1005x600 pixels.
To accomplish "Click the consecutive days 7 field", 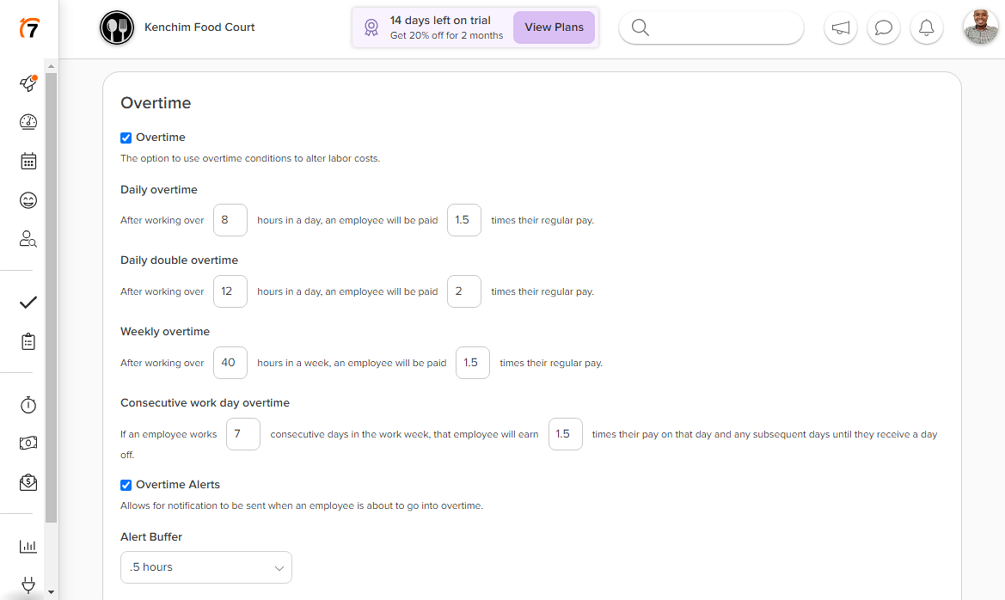I will click(243, 434).
